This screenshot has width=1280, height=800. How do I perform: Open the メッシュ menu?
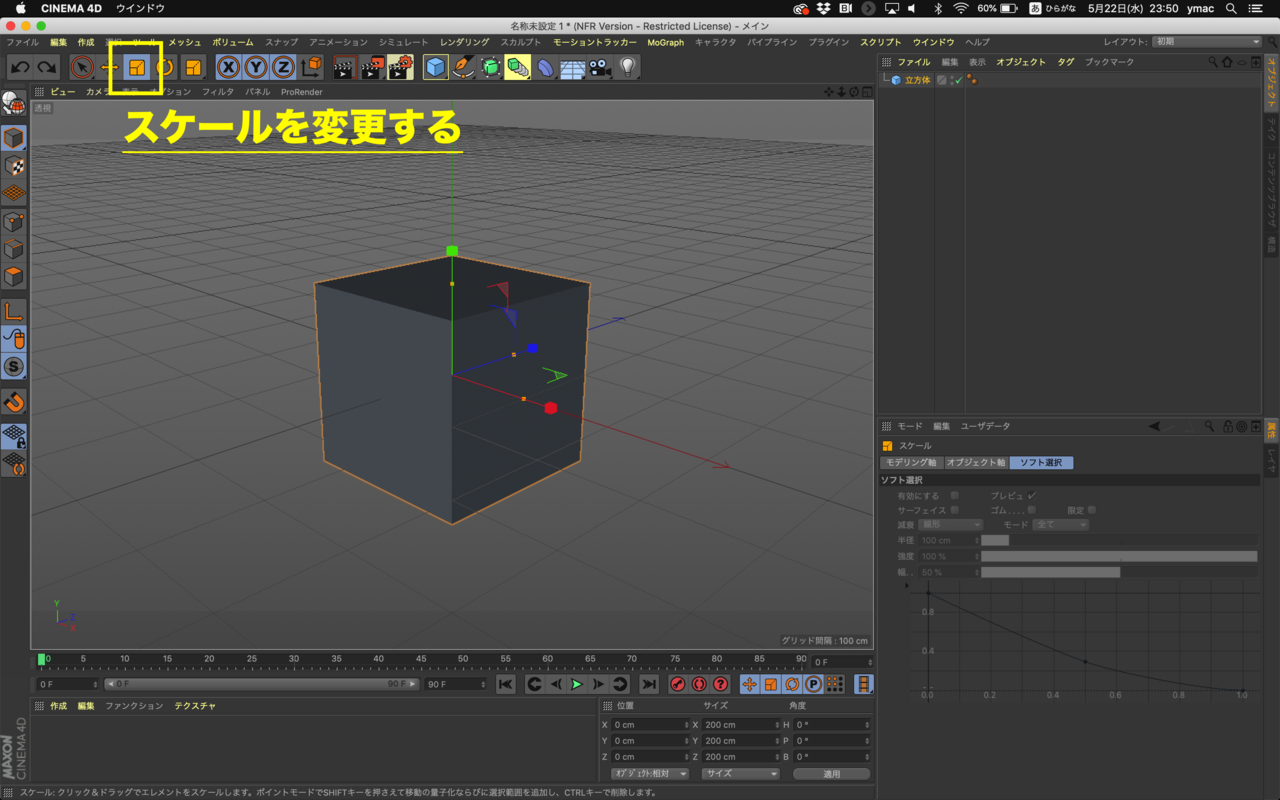(x=184, y=43)
